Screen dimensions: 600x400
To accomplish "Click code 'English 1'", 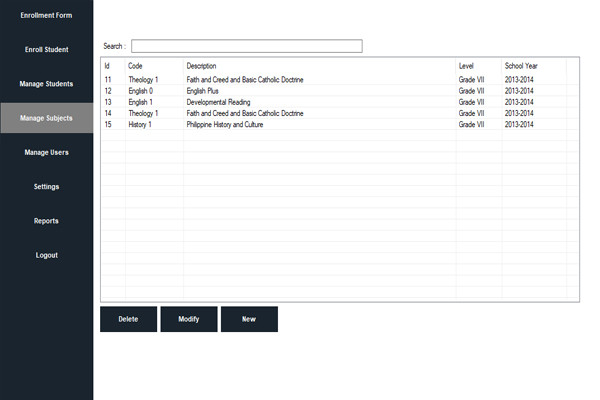I will click(140, 102).
